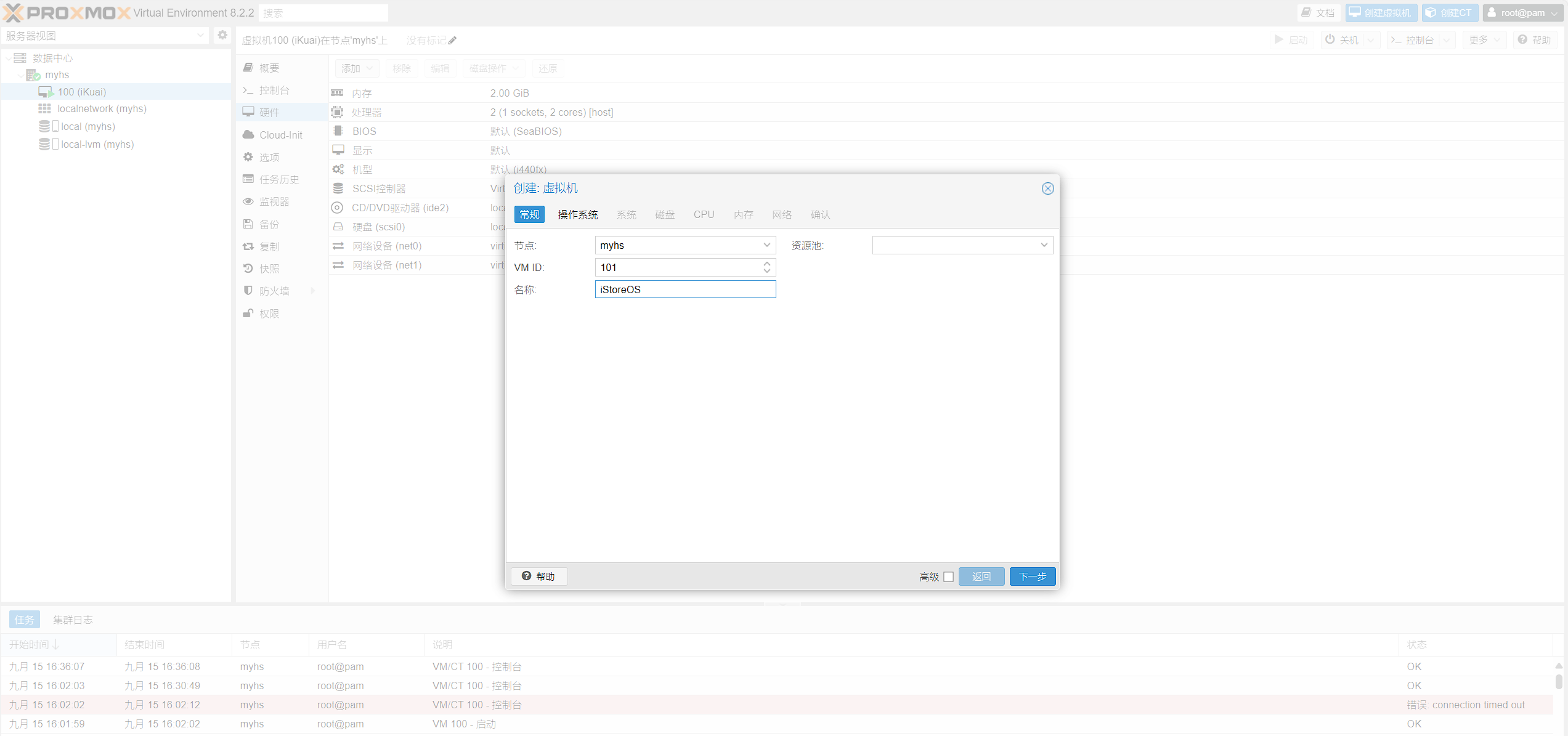Select local-lvm (myhs) storage
Image resolution: width=1568 pixels, height=736 pixels.
97,145
